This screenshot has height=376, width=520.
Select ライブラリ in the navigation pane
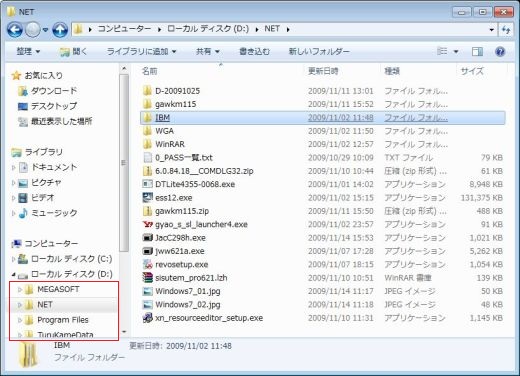click(43, 152)
